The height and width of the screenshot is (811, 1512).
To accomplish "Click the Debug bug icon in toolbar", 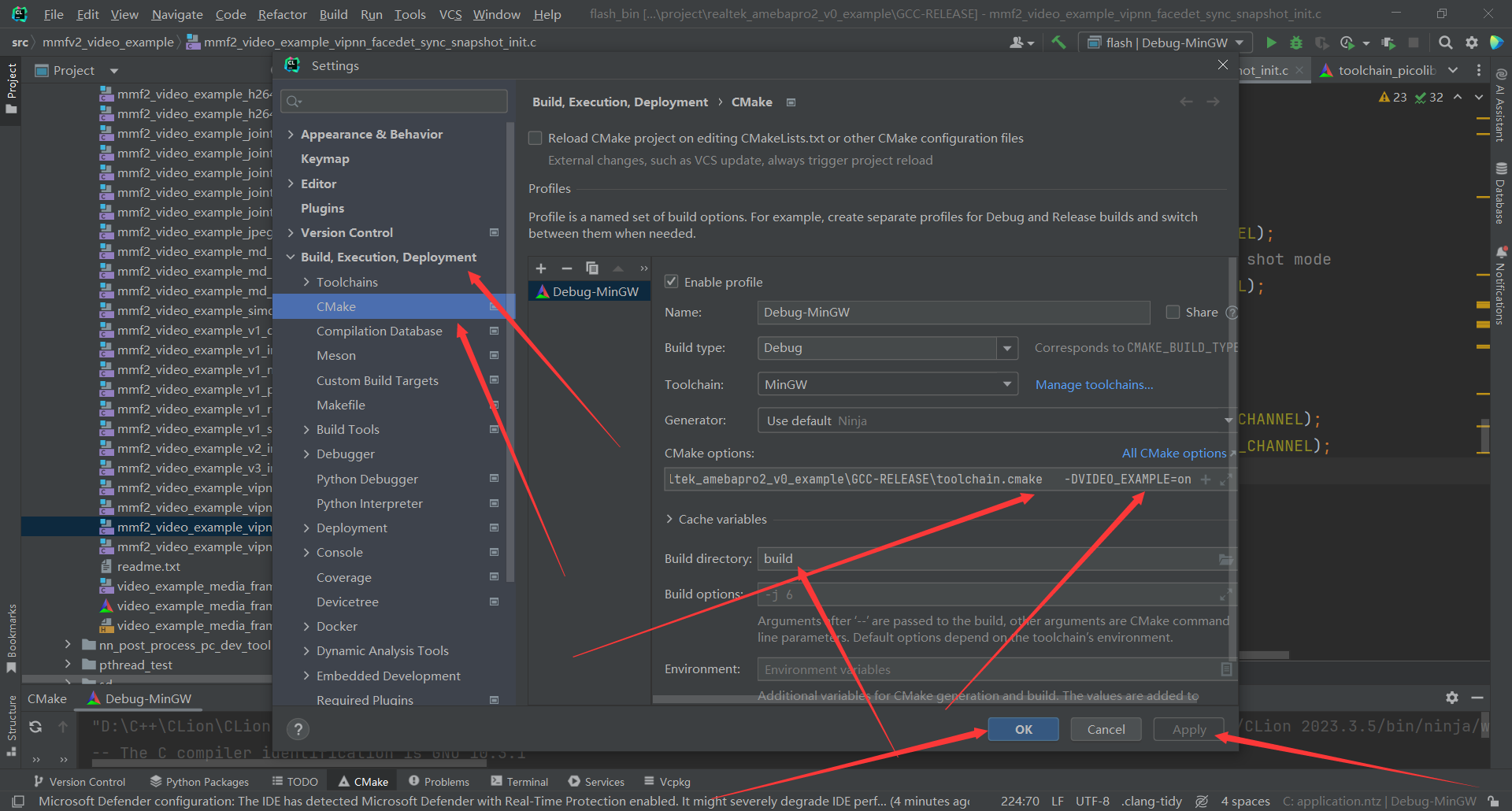I will (1296, 43).
